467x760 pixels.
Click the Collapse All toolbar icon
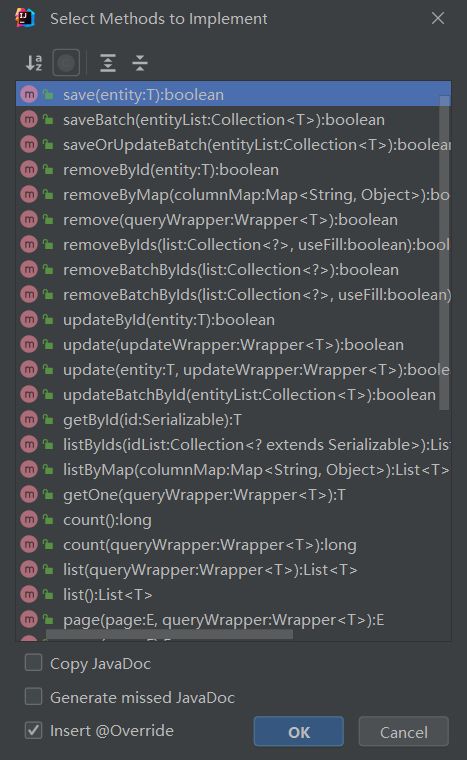point(140,63)
